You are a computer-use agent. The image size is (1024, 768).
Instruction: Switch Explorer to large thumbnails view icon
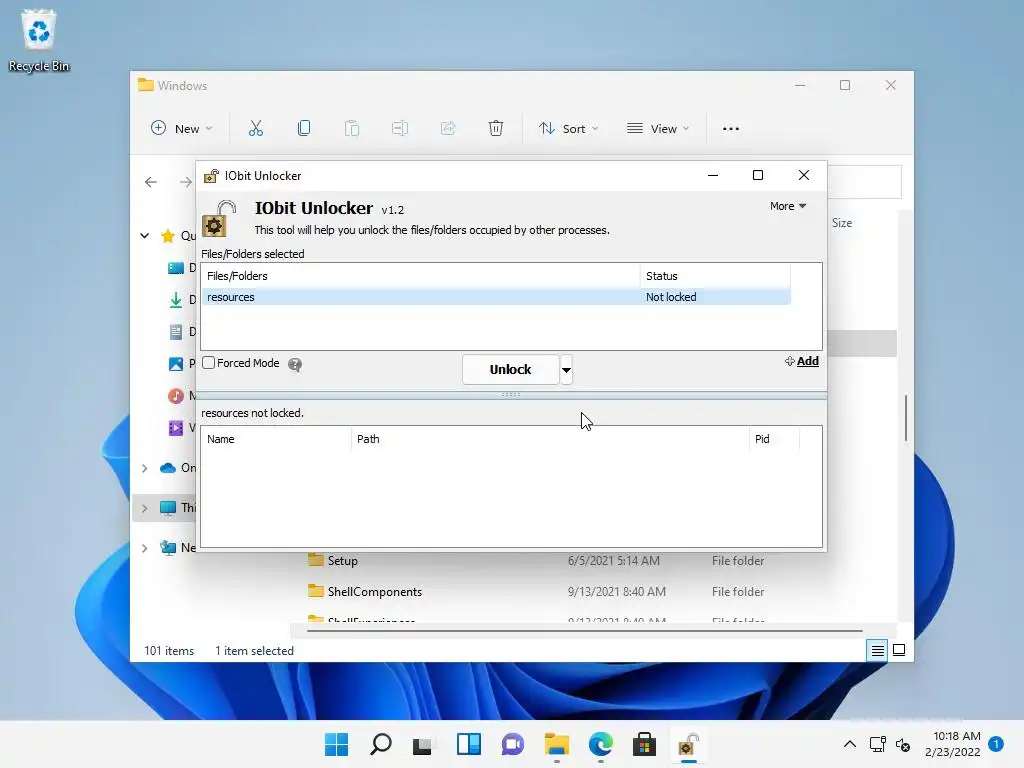(899, 650)
